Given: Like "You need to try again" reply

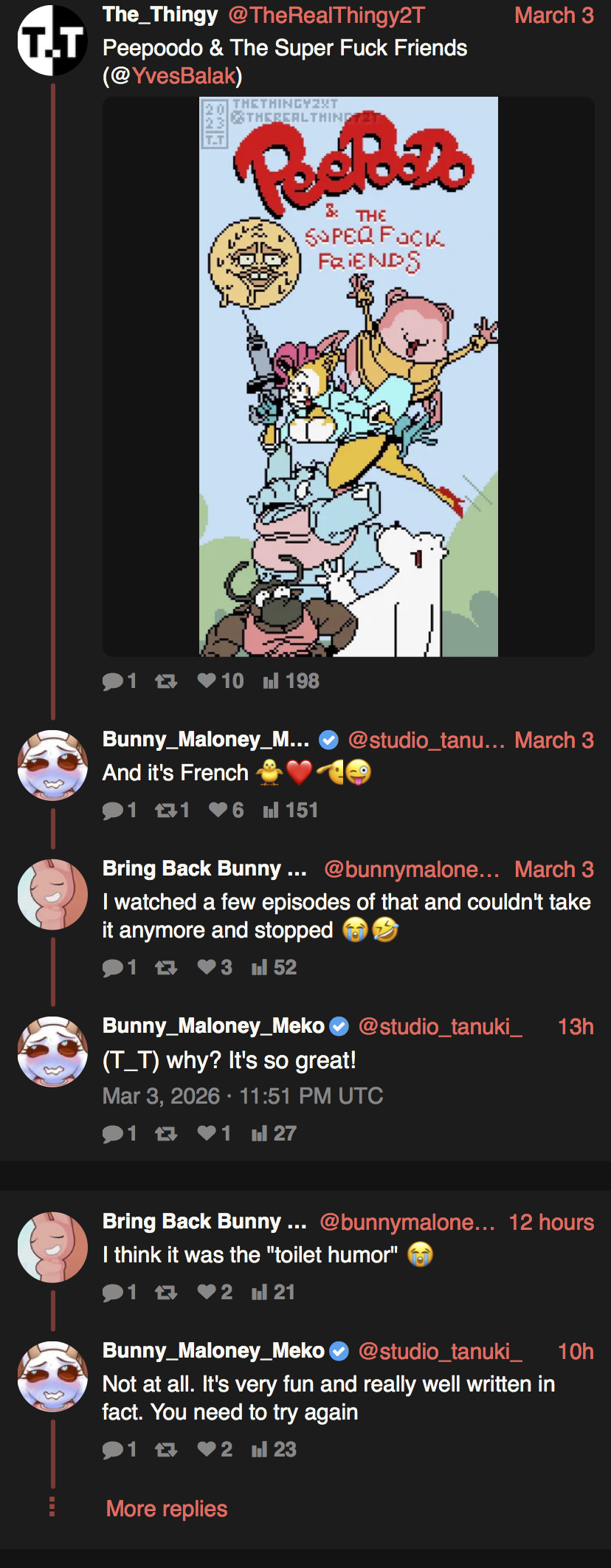Looking at the screenshot, I should pyautogui.click(x=207, y=1450).
